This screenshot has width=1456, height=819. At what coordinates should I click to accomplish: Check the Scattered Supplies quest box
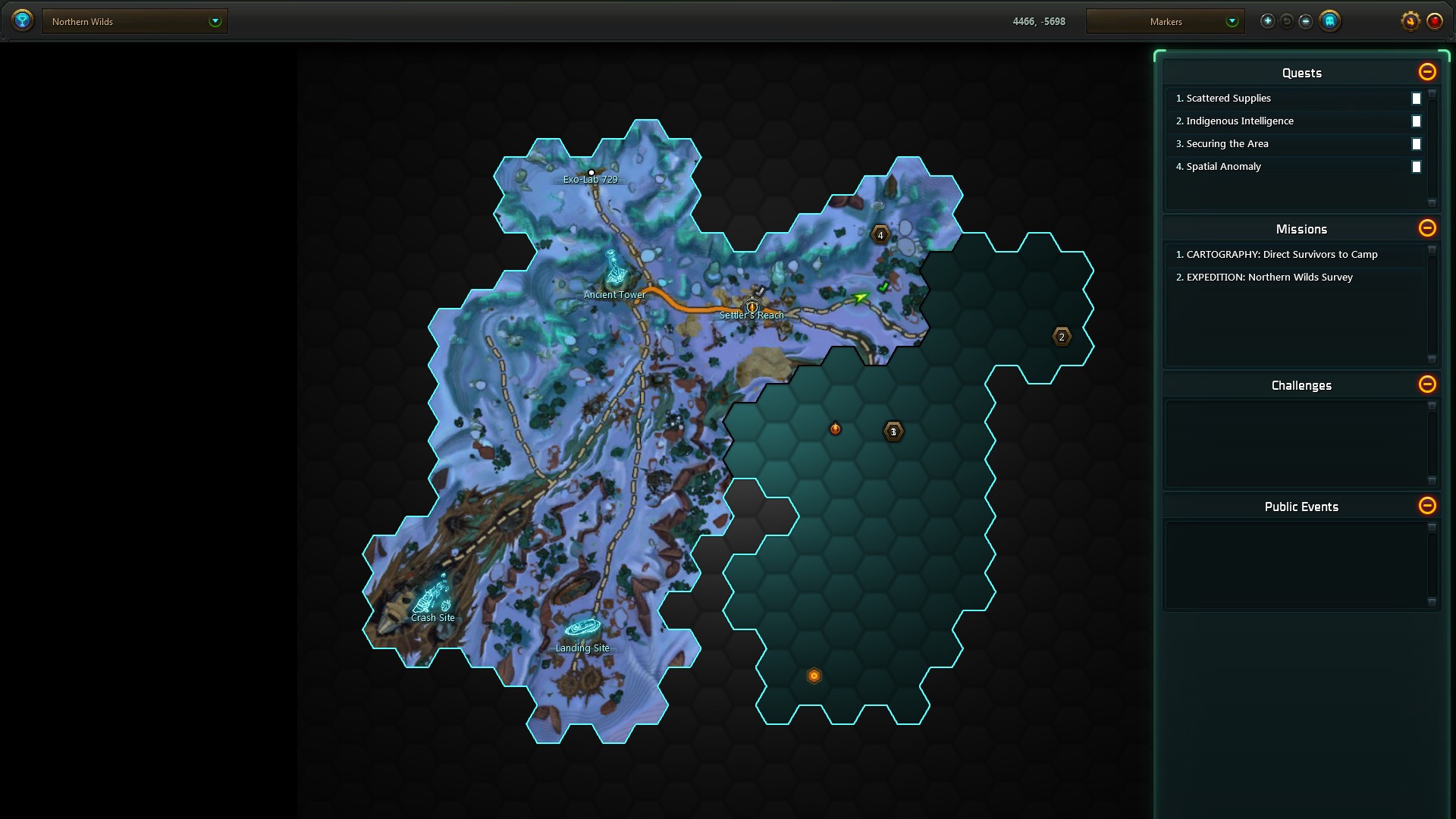(1416, 99)
